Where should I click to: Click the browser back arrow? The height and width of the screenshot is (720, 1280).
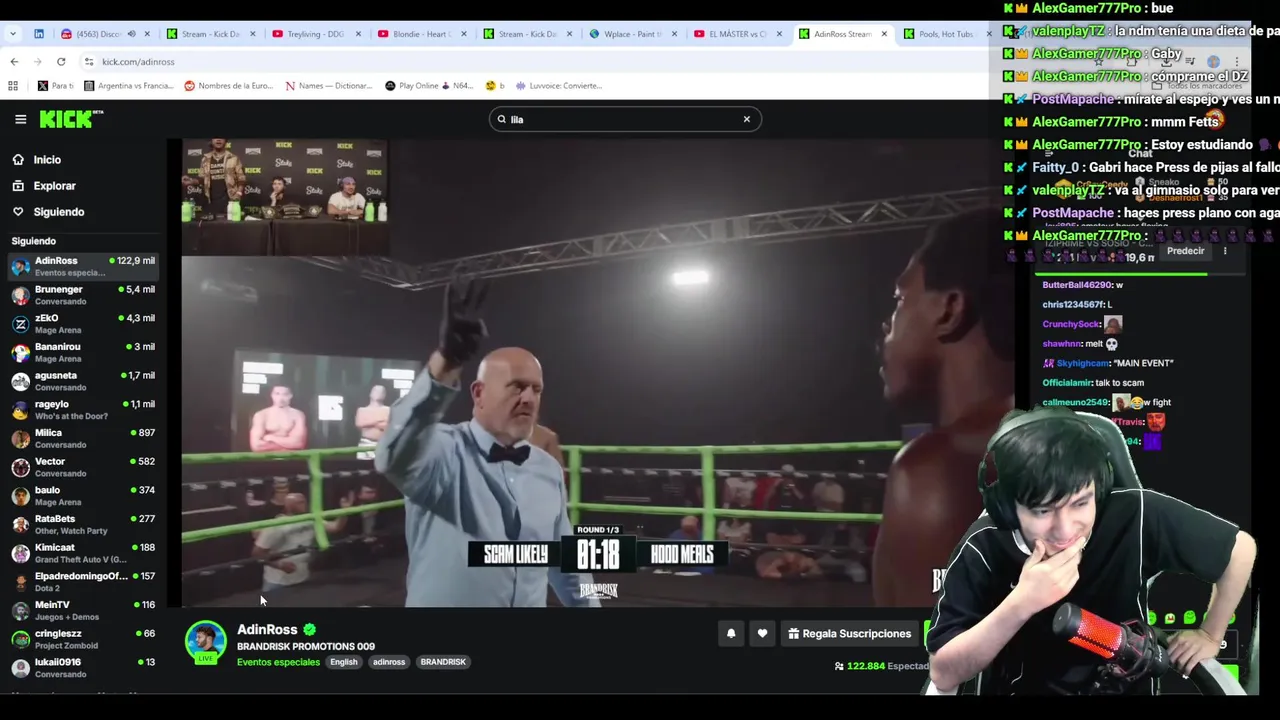(x=14, y=62)
